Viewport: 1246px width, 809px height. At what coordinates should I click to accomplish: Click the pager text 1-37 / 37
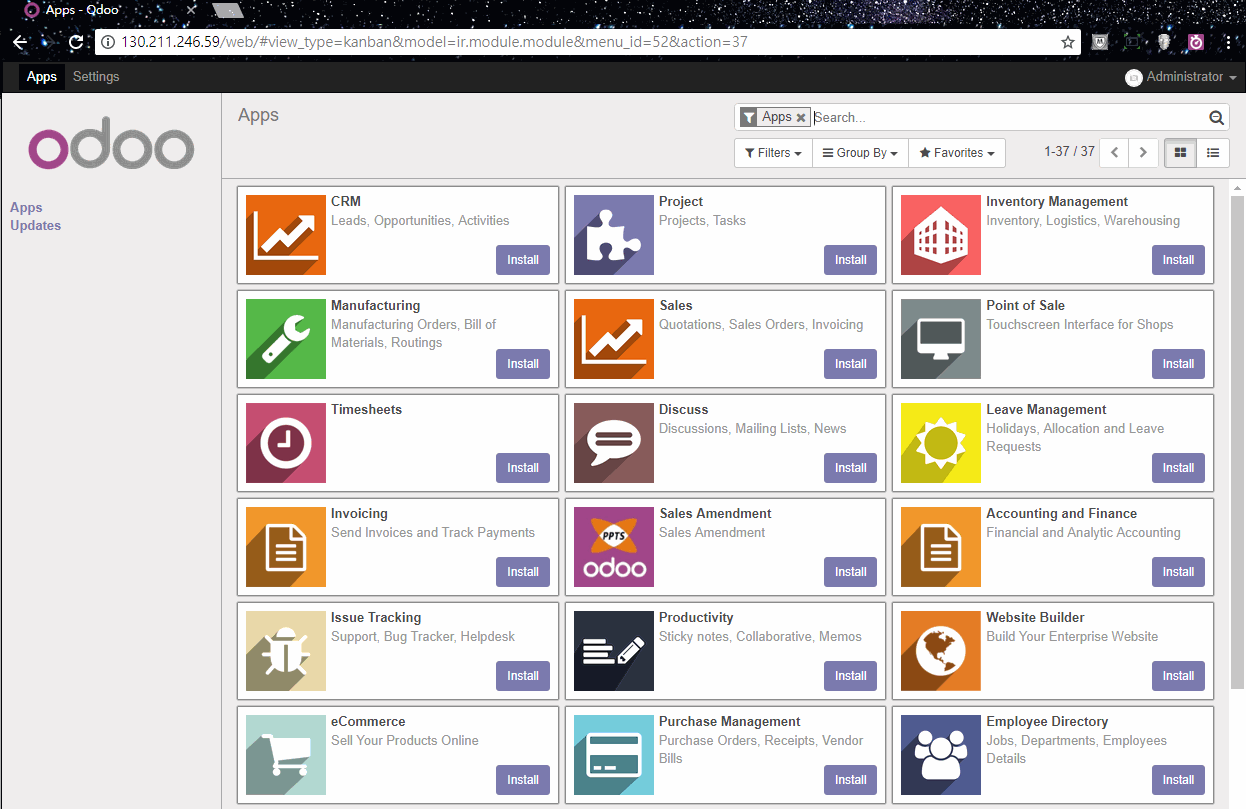click(1069, 152)
